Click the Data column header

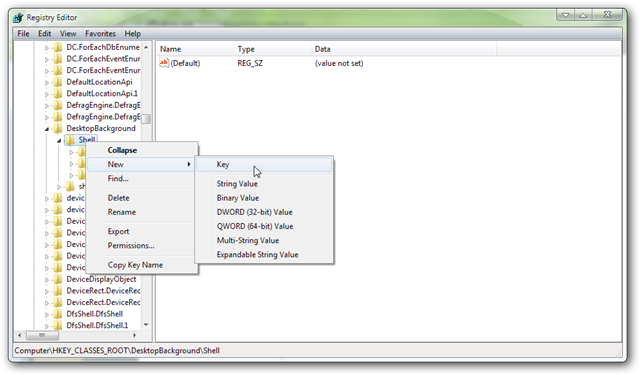[x=404, y=49]
